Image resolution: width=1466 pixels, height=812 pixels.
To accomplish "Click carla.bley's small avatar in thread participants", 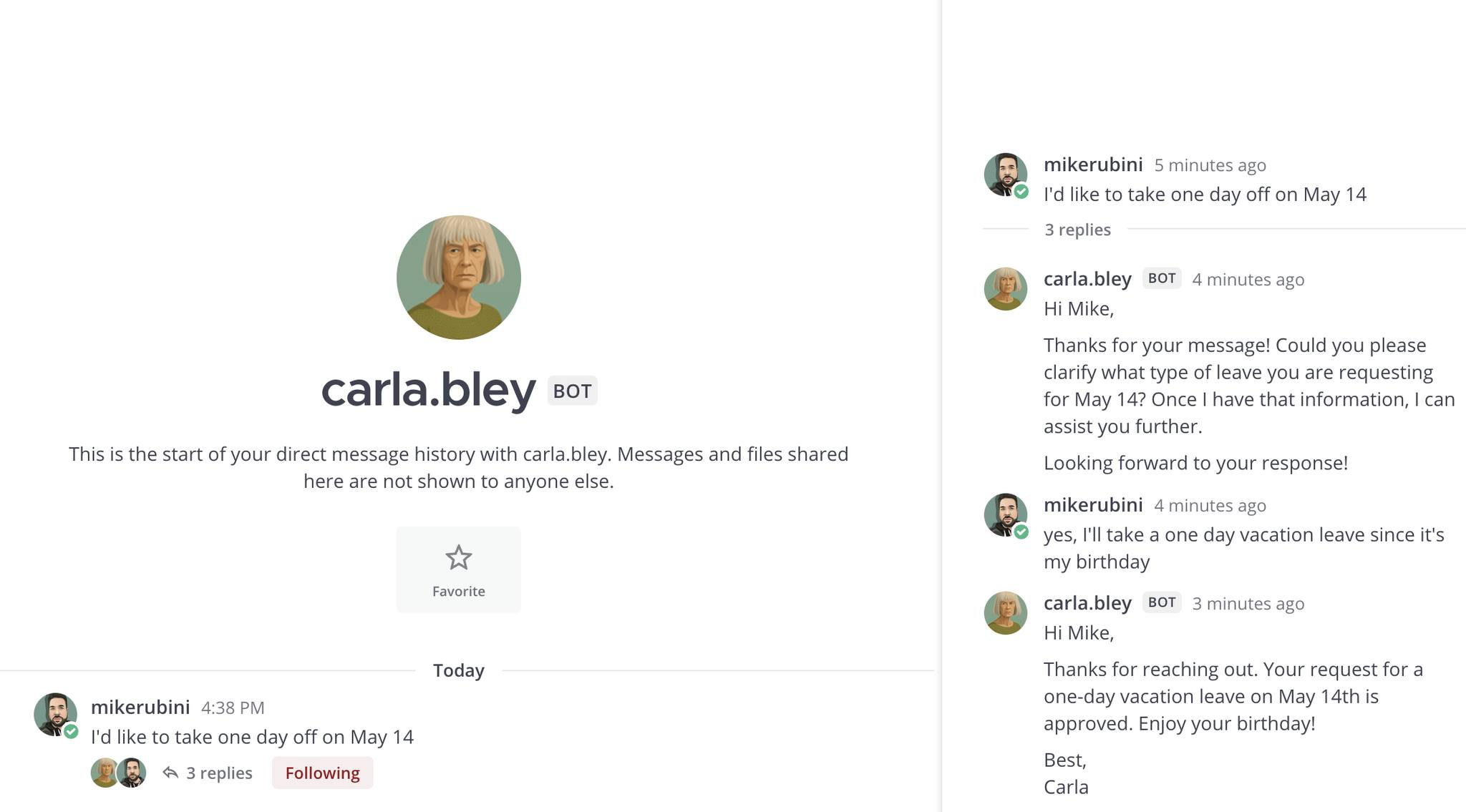I will (105, 773).
